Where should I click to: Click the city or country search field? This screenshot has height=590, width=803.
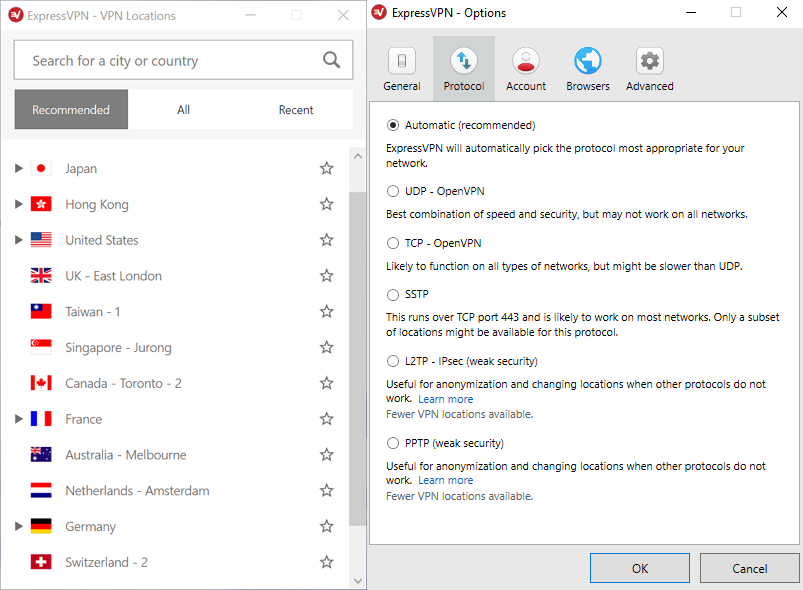(183, 60)
